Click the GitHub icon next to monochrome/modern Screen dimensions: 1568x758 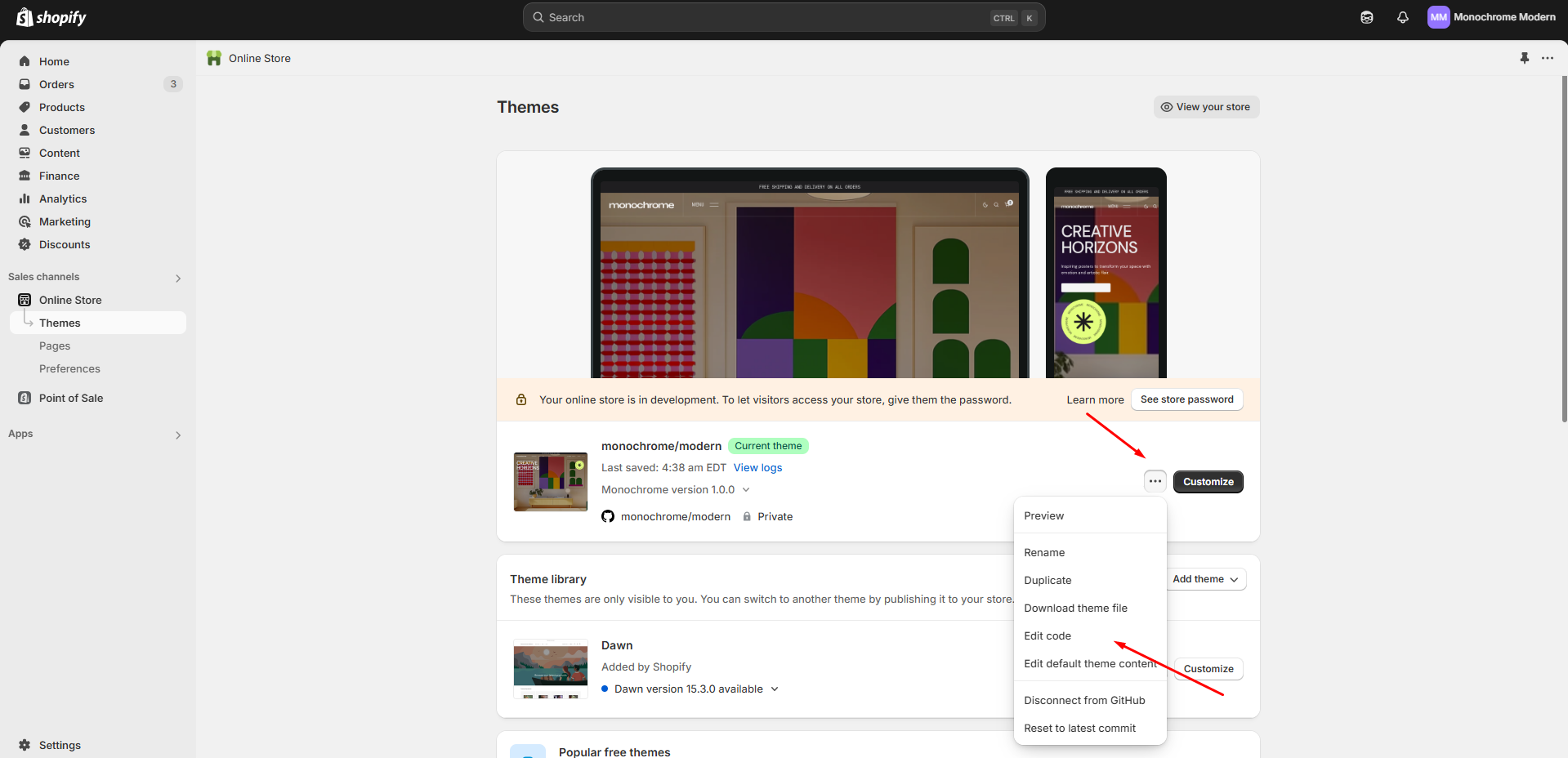tap(608, 516)
